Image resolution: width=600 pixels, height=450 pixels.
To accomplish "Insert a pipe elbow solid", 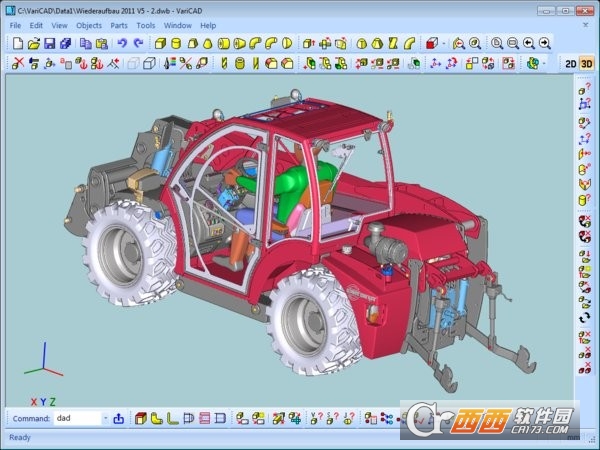I will pyautogui.click(x=255, y=43).
